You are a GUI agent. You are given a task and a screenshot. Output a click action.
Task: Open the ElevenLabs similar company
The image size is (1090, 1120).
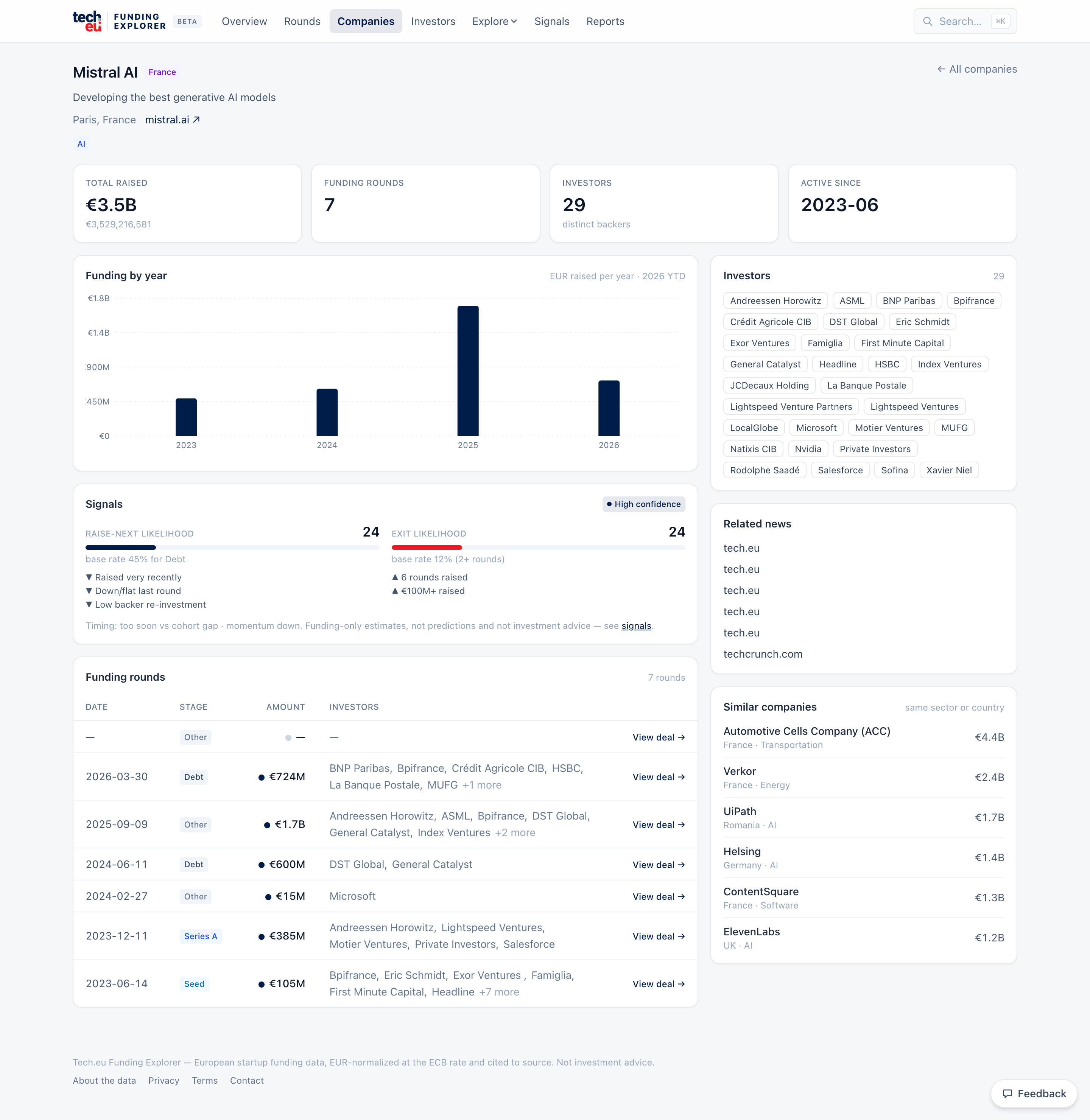point(751,931)
